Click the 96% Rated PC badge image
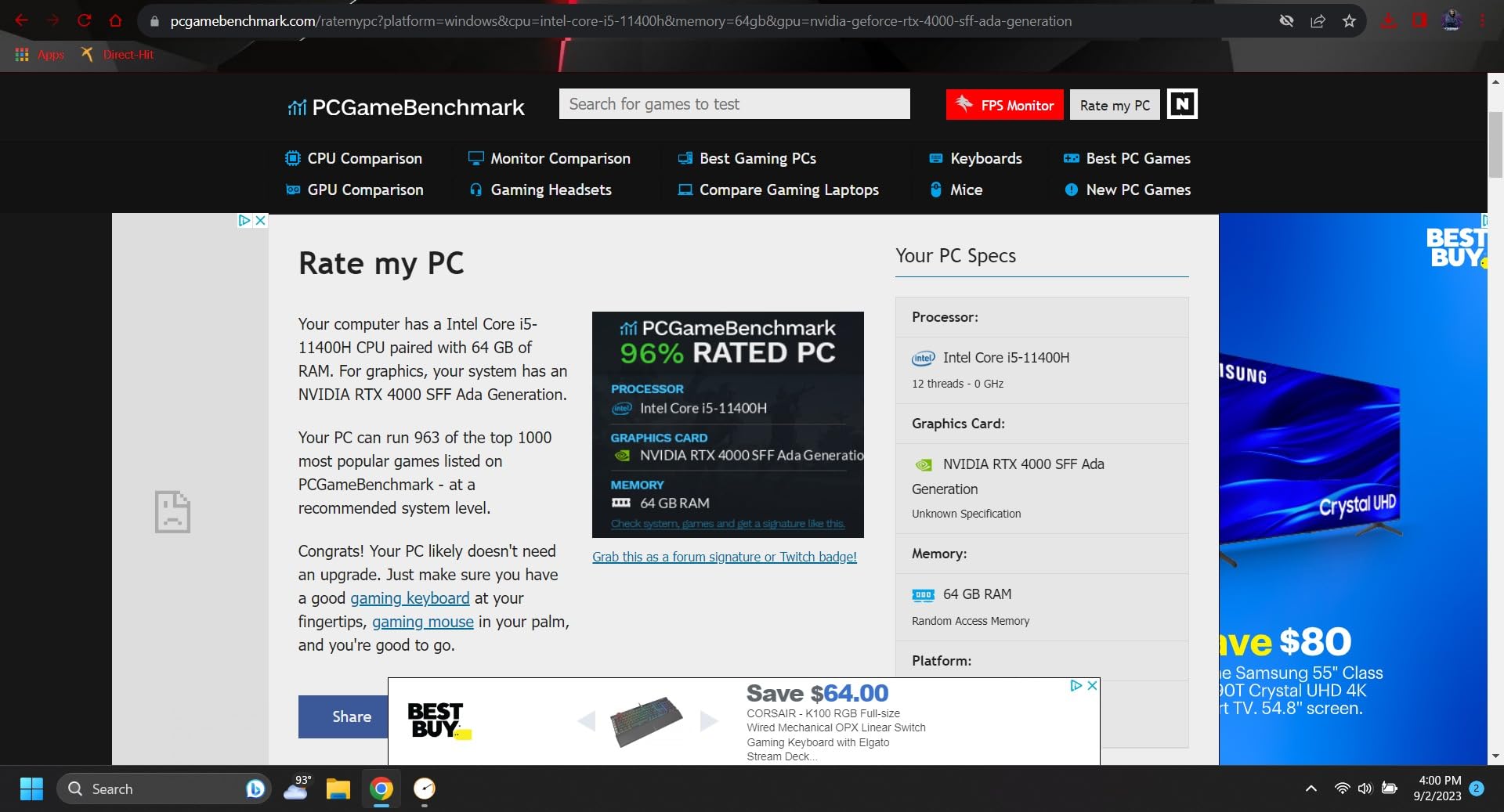 728,424
